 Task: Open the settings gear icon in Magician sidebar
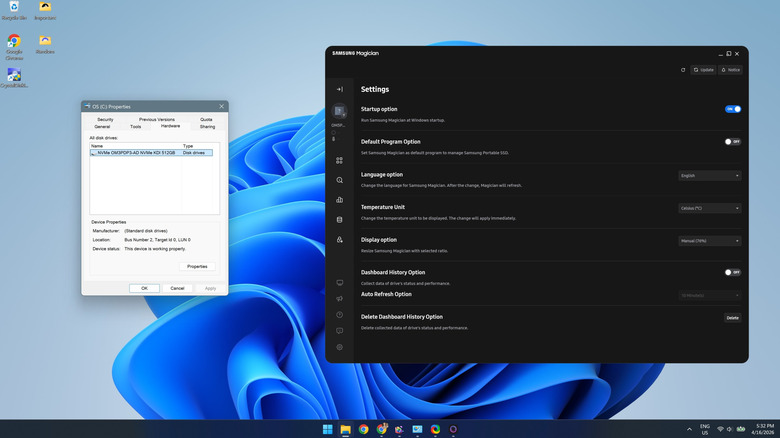(339, 347)
